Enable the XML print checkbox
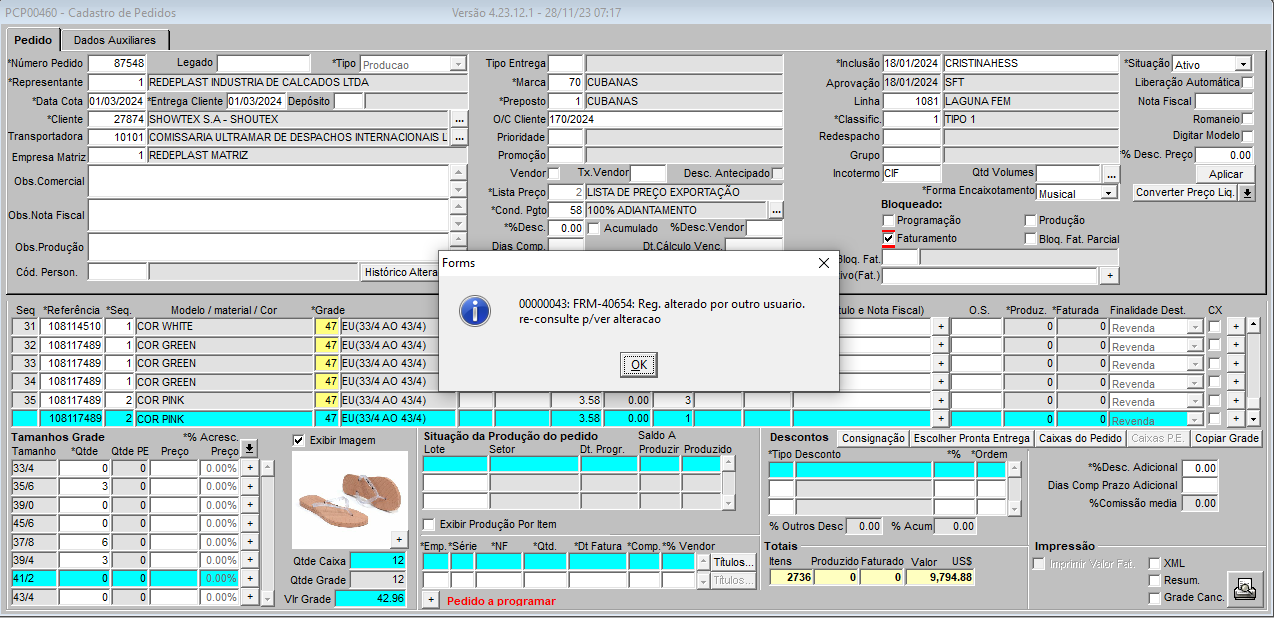The width and height of the screenshot is (1274, 618). (1155, 564)
